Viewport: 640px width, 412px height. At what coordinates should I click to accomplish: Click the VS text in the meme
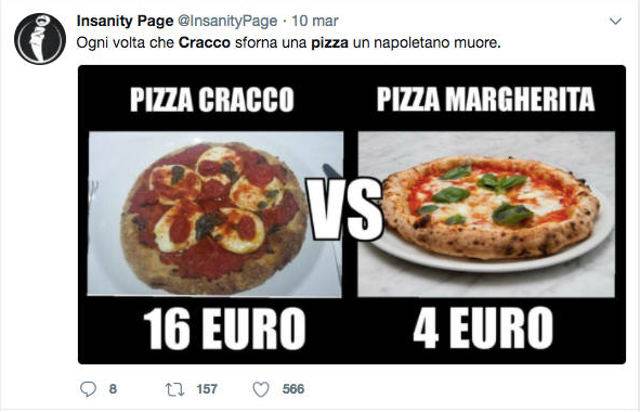[x=345, y=209]
